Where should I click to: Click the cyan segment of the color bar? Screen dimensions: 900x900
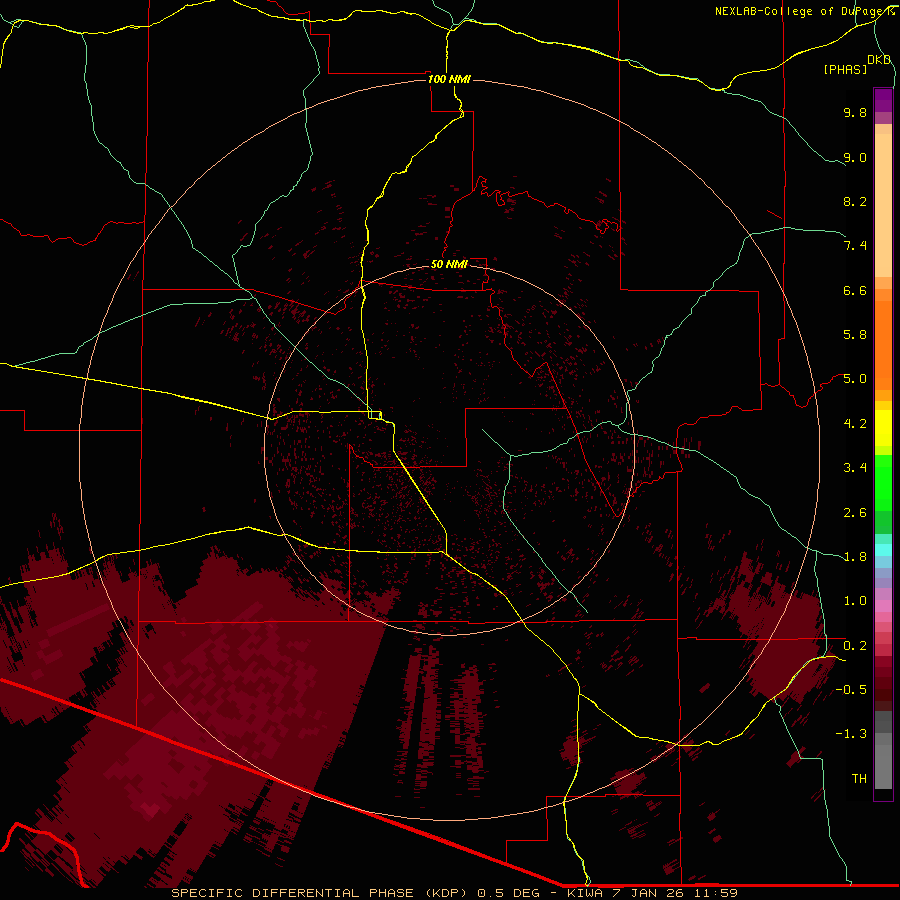tap(883, 550)
